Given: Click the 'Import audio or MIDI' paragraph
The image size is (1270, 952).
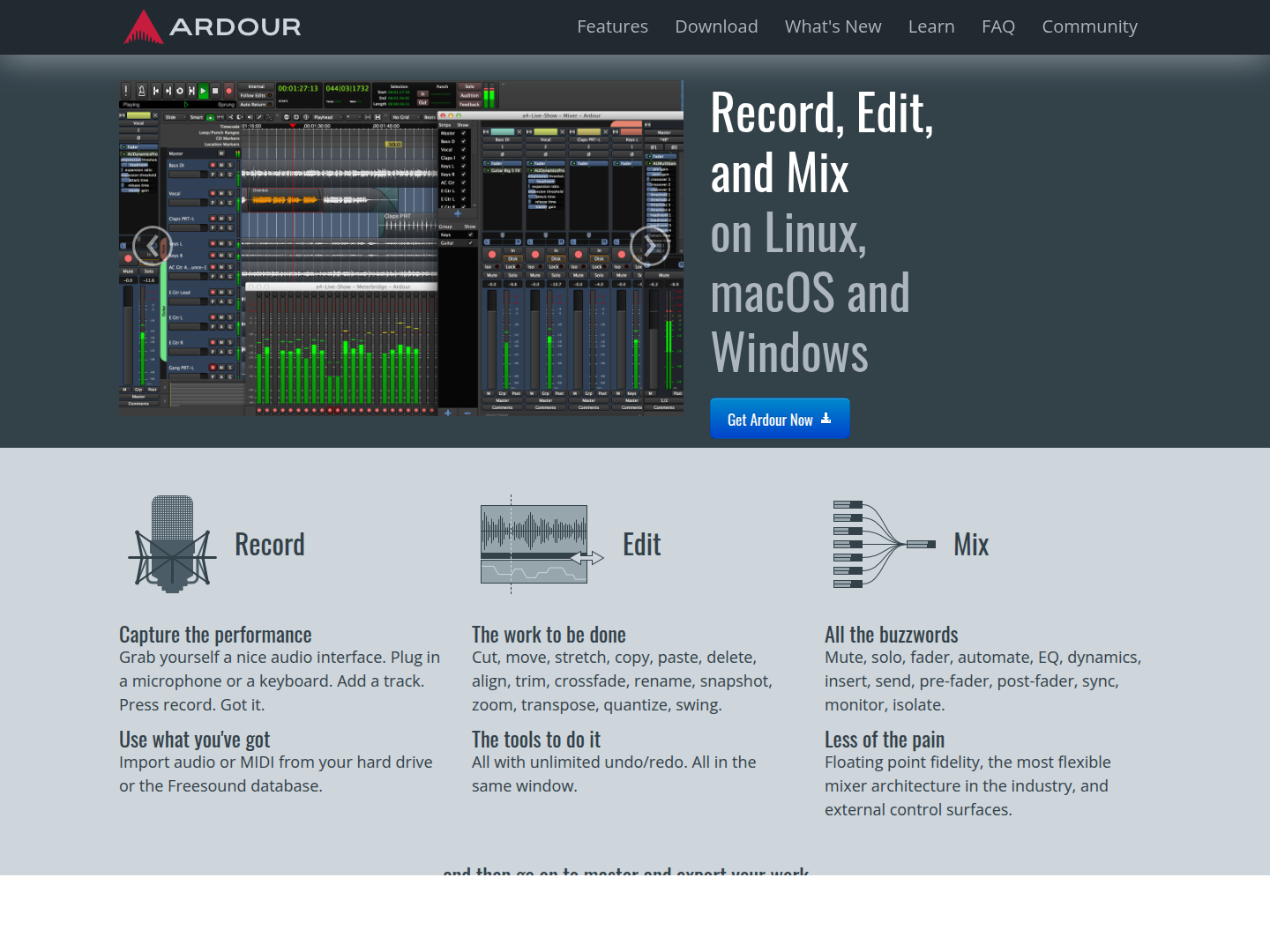Looking at the screenshot, I should tap(276, 774).
